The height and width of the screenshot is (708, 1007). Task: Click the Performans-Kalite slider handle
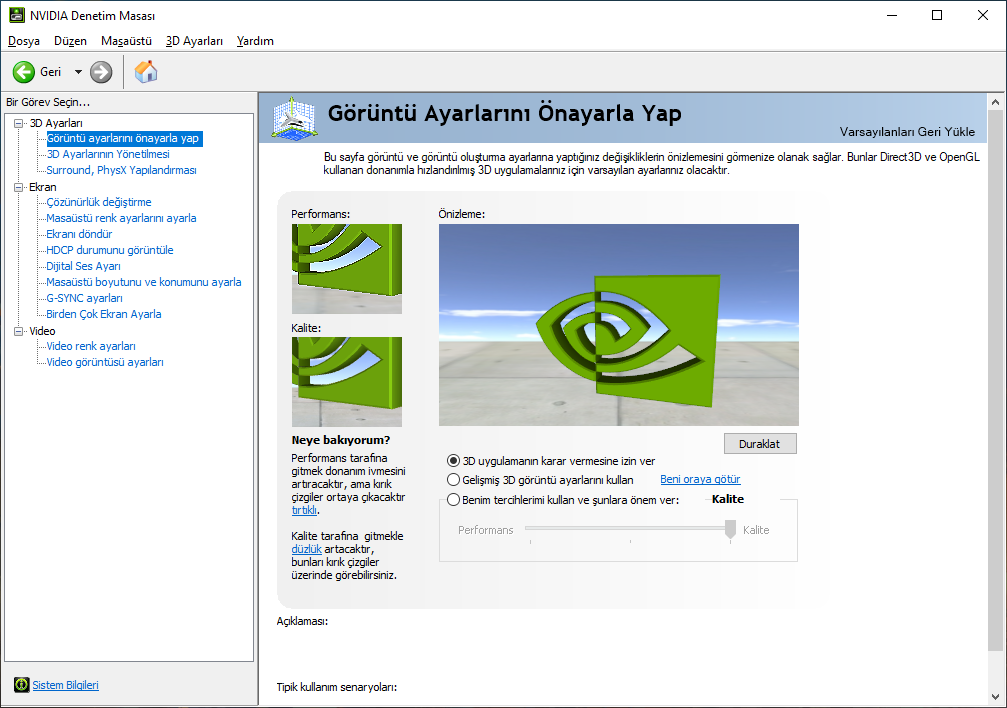(x=730, y=529)
